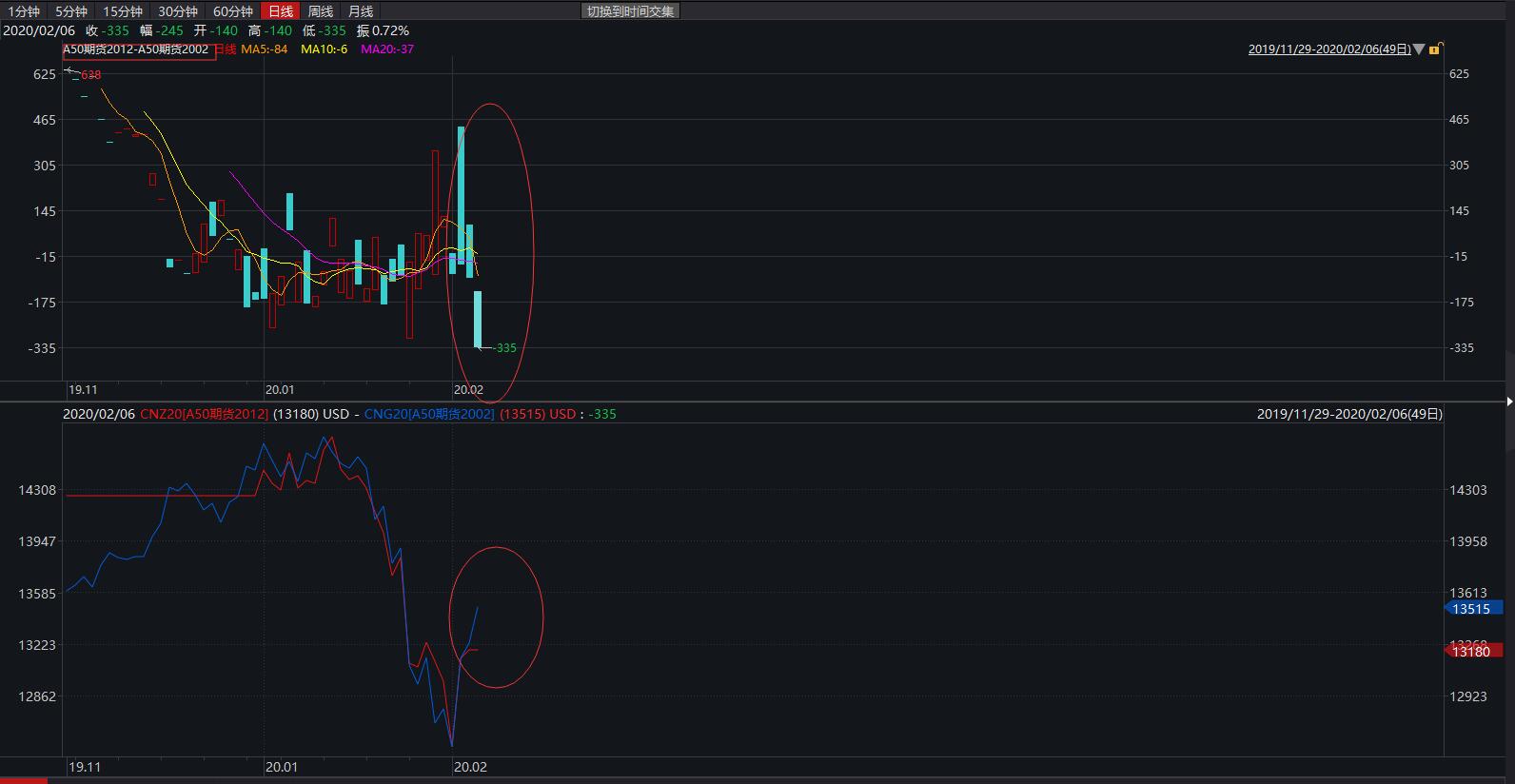This screenshot has width=1515, height=784.
Task: Click the MA10:-6 indicator label
Action: 325,49
